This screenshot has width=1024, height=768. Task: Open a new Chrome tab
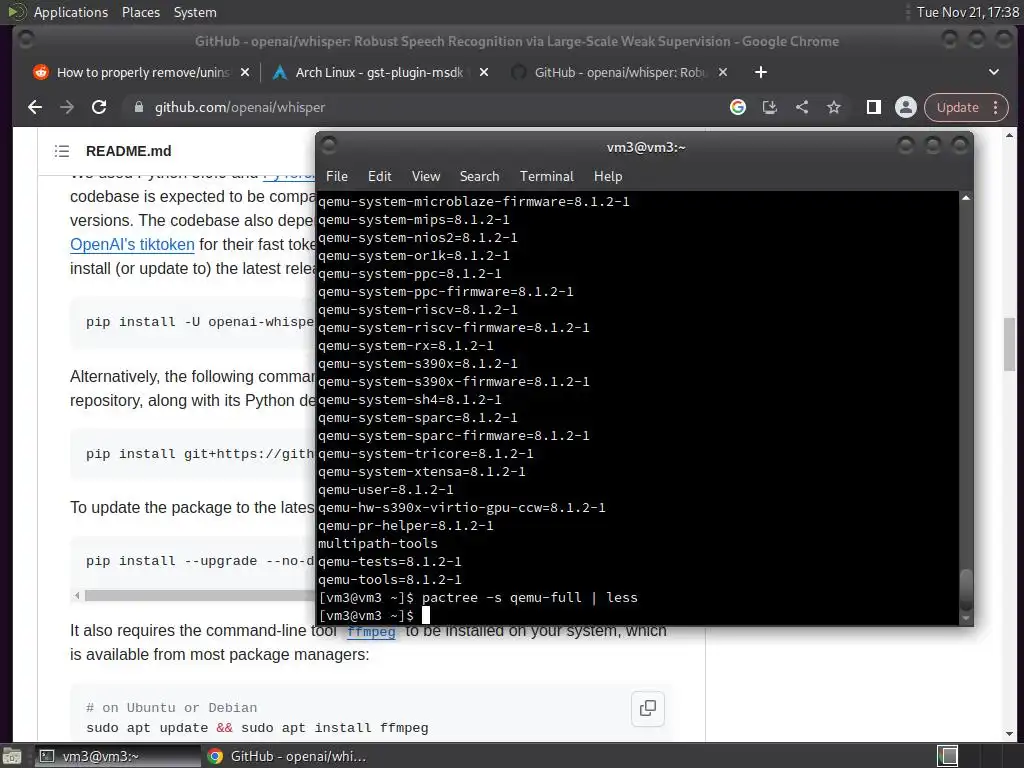tap(761, 72)
